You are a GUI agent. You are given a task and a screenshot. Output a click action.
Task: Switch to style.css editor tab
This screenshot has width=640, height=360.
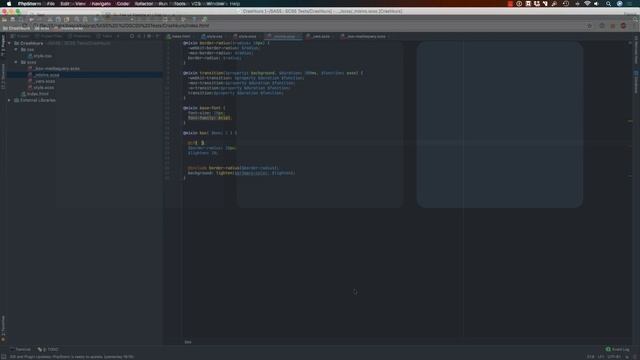point(213,36)
